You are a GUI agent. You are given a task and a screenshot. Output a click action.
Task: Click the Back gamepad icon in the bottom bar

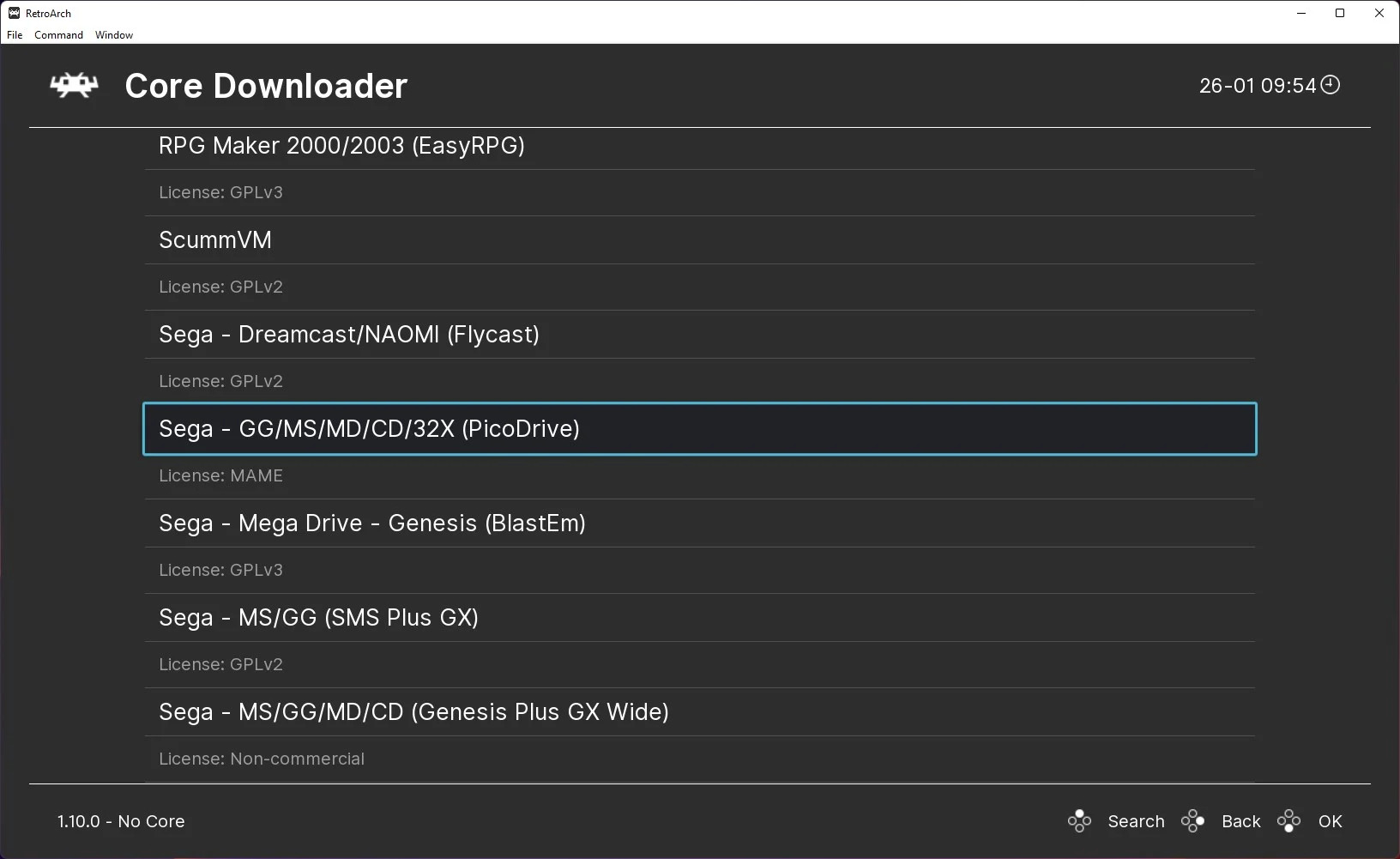[x=1192, y=820]
